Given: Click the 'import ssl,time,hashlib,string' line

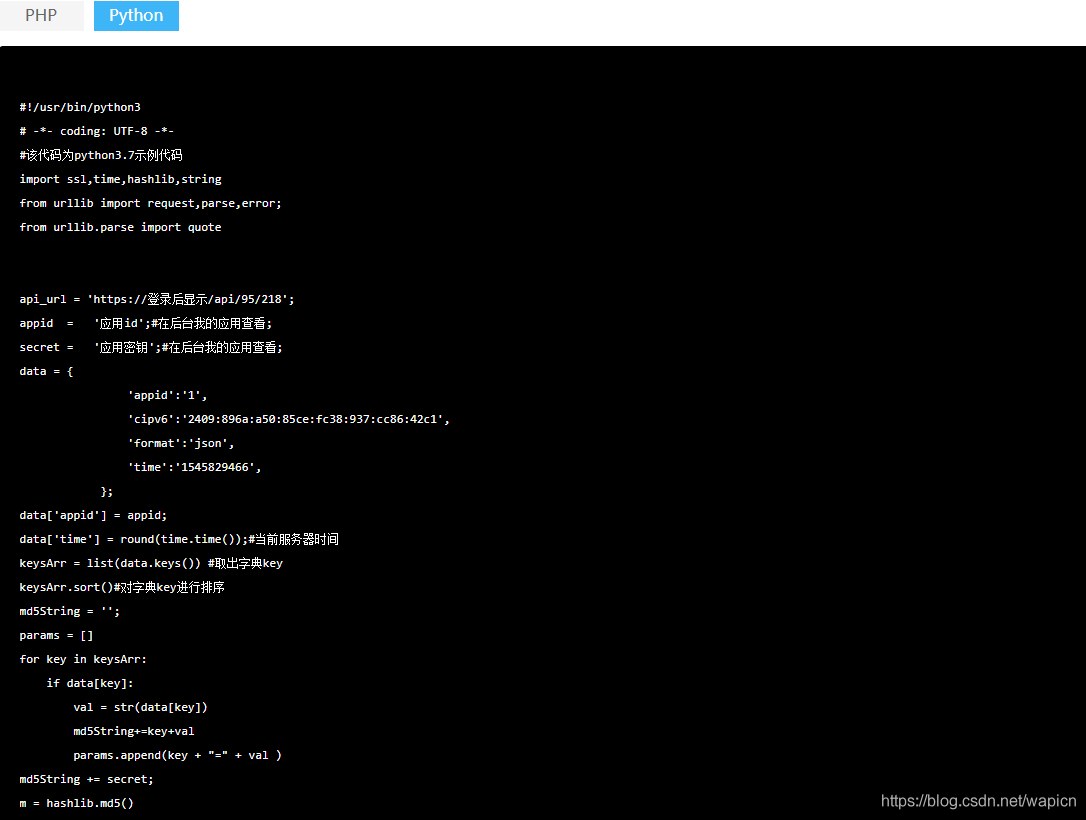Looking at the screenshot, I should point(121,179).
